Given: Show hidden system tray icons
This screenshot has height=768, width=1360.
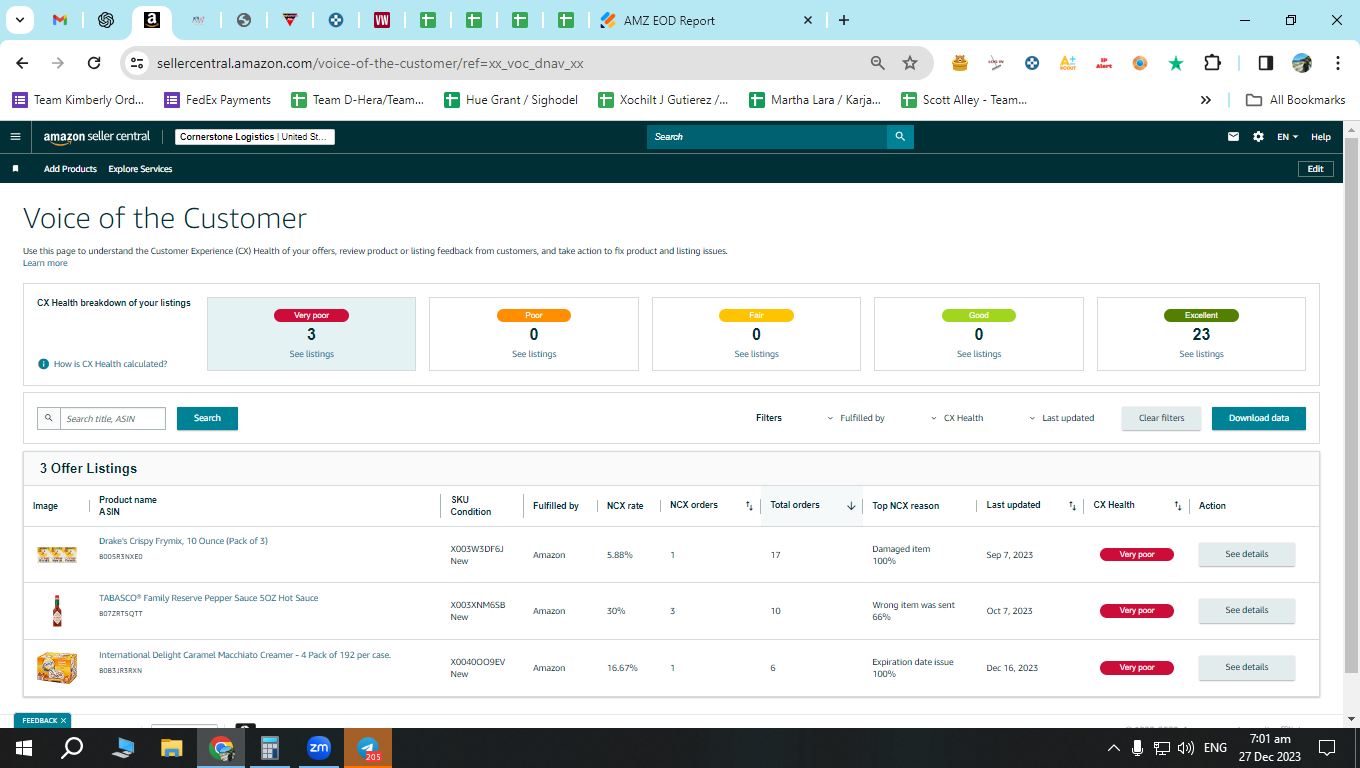Looking at the screenshot, I should [x=1113, y=748].
